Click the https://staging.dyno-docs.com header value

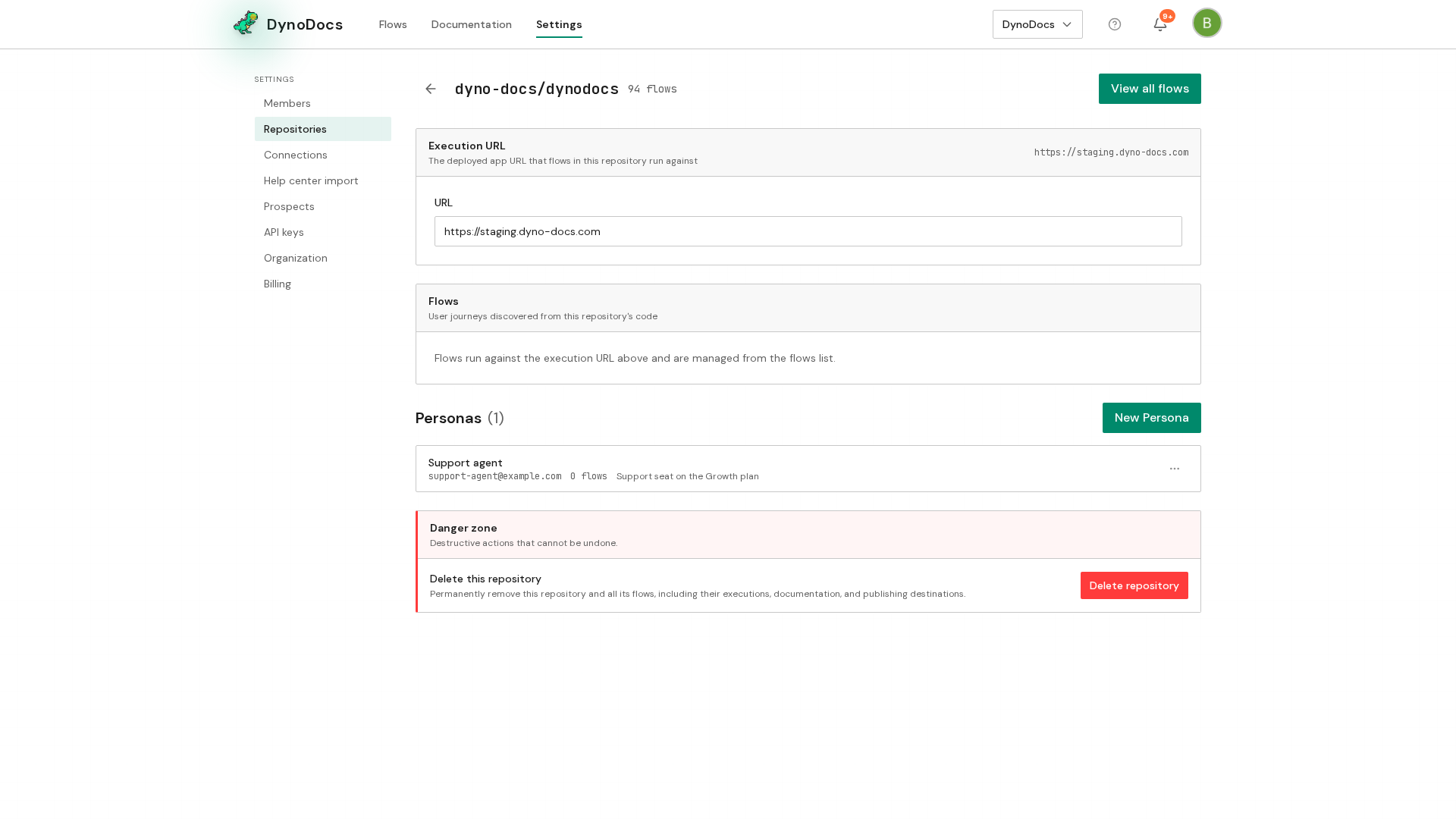[x=1111, y=152]
